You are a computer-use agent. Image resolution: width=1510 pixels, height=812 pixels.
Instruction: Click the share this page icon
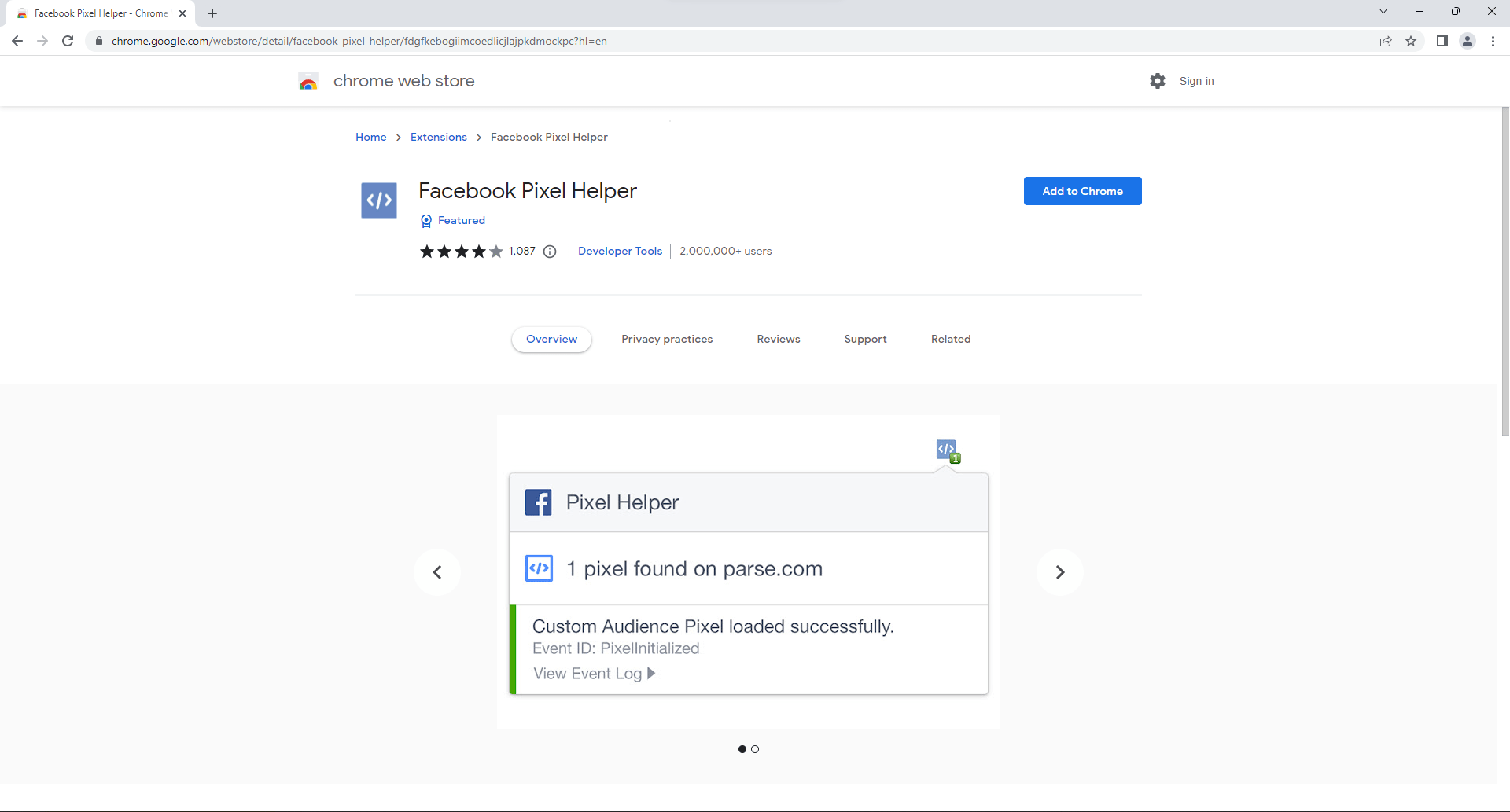(x=1386, y=41)
